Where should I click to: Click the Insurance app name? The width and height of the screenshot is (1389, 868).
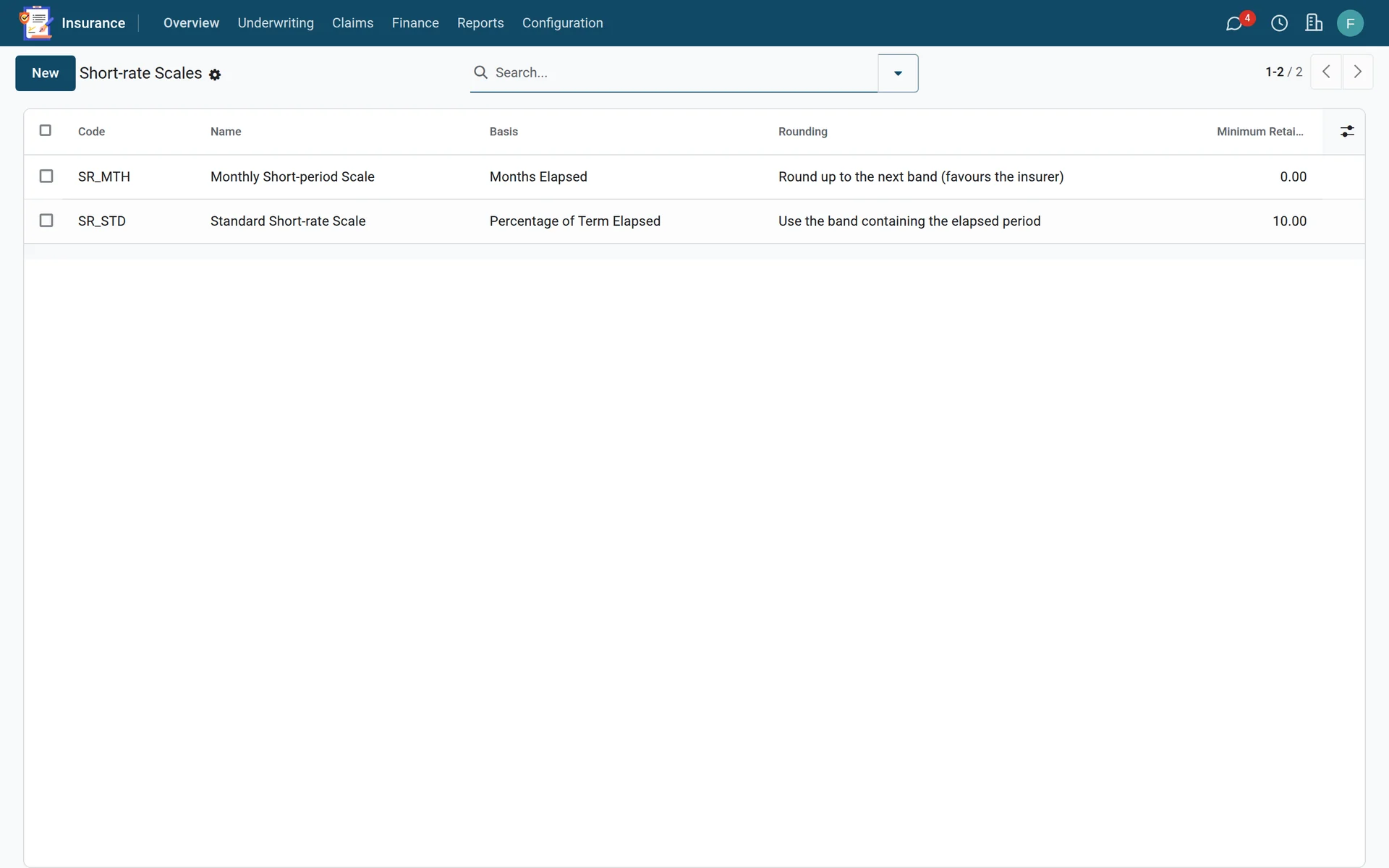tap(93, 23)
